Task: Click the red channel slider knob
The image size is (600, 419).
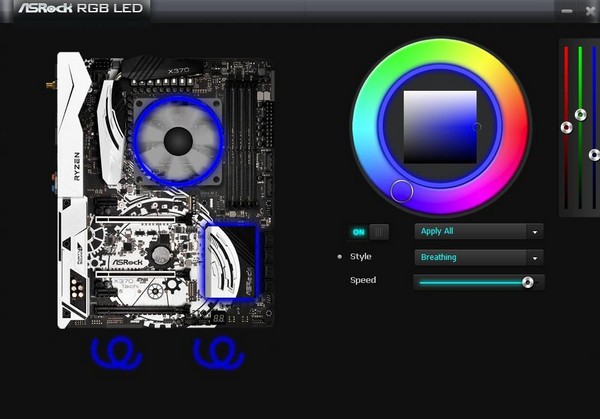Action: coord(567,127)
